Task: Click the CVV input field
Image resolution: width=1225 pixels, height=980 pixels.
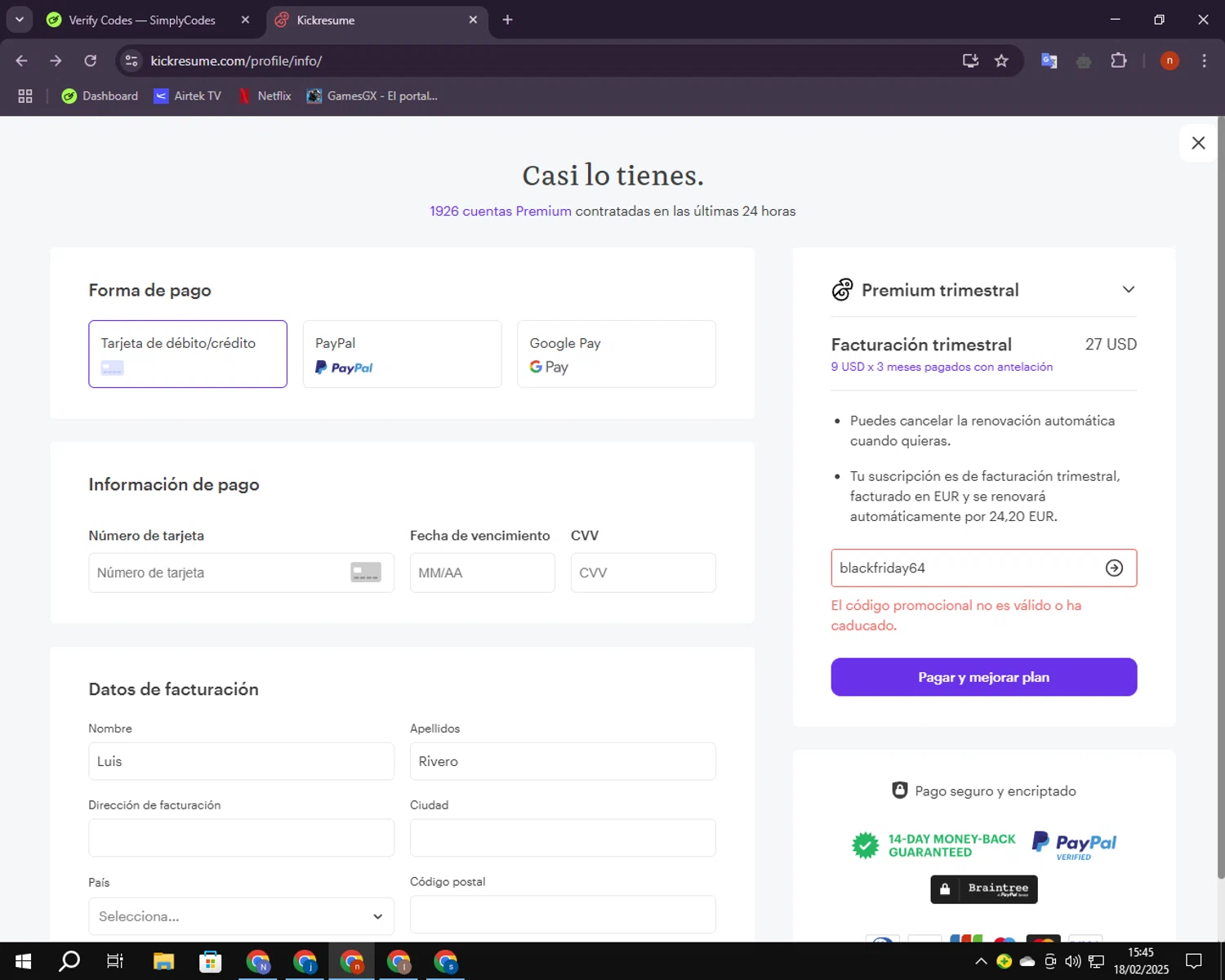Action: [x=643, y=572]
